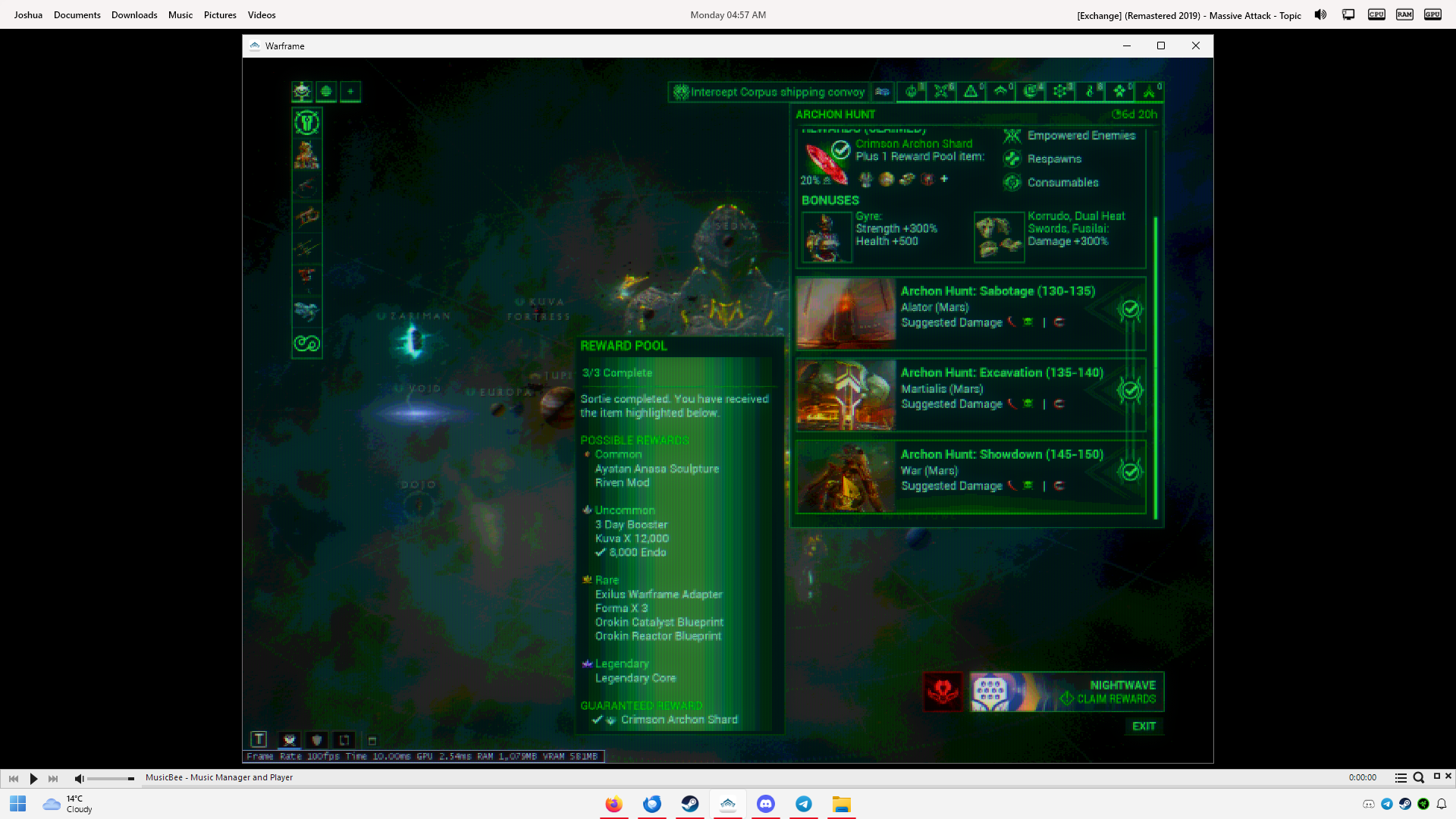
Task: Click the completed checkmark on Showdown mission
Action: coord(1130,471)
